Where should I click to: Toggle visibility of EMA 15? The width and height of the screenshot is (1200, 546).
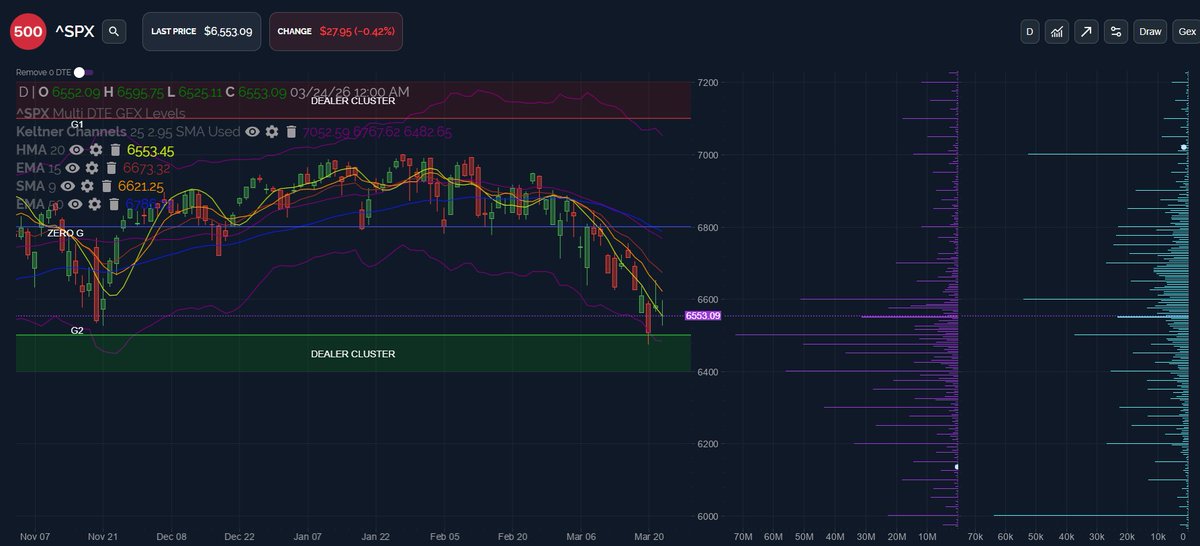point(73,168)
